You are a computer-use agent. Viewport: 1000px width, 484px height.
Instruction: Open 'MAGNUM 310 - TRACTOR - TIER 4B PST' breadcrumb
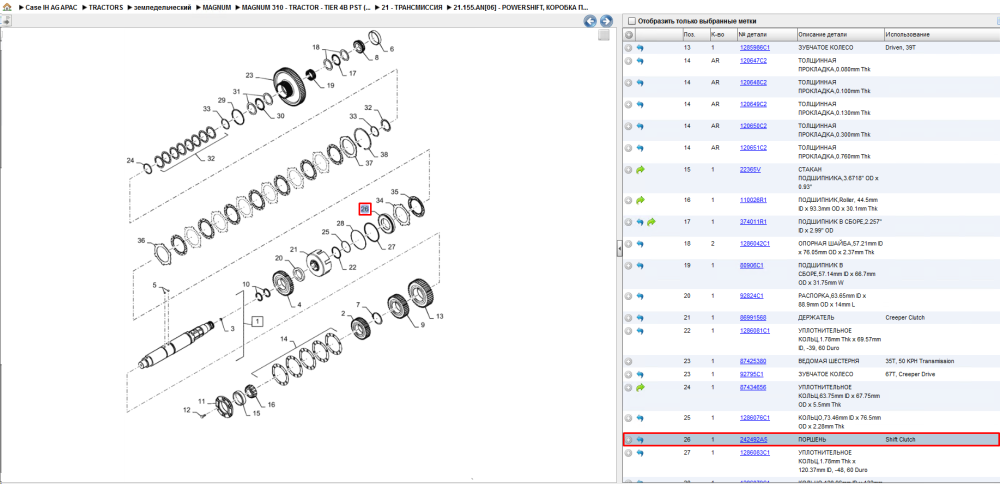click(x=306, y=6)
